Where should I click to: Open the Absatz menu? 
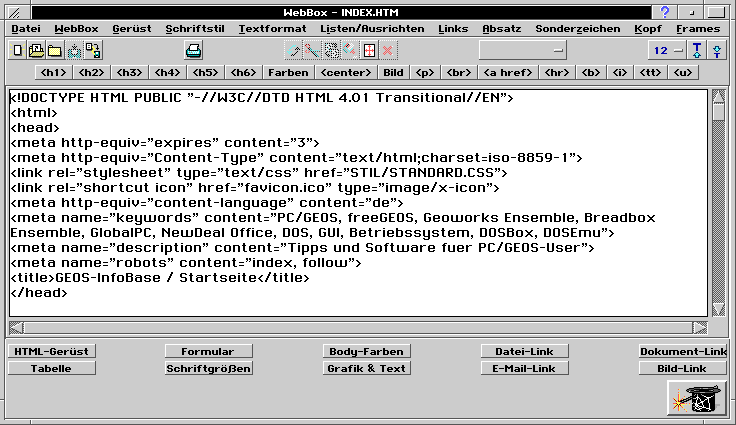click(x=502, y=29)
